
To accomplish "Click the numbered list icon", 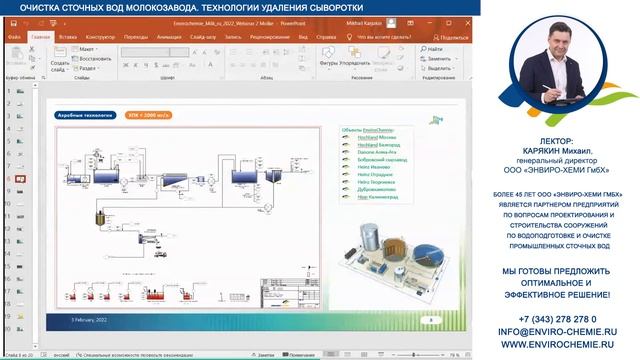I will 249,52.
